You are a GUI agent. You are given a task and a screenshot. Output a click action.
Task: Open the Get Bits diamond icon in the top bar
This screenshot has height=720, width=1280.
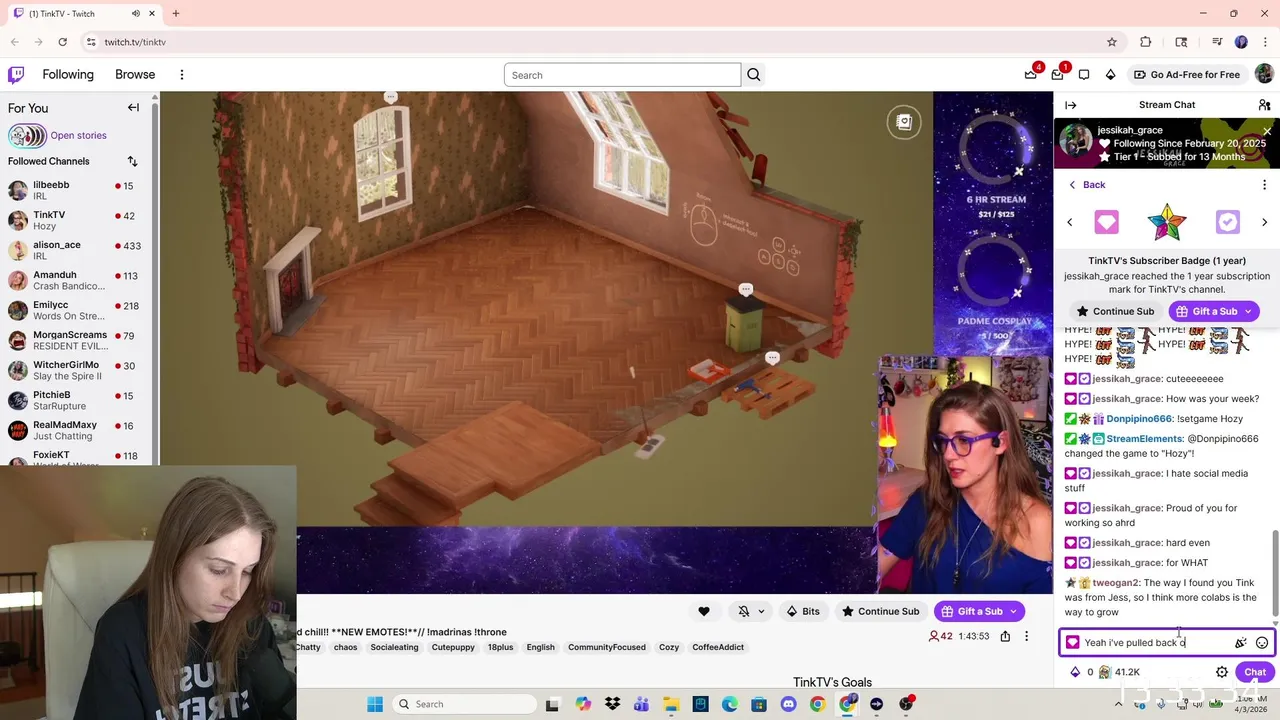(x=1110, y=75)
